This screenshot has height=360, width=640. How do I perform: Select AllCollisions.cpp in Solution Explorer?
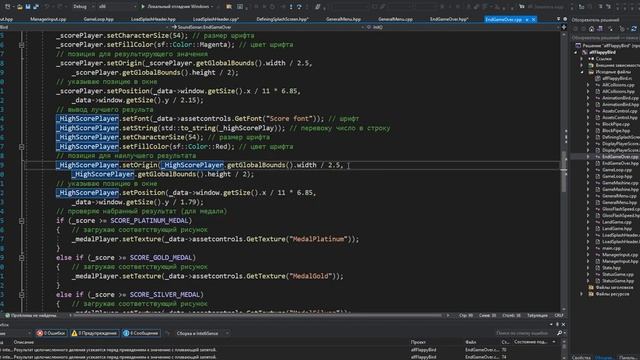coord(618,85)
